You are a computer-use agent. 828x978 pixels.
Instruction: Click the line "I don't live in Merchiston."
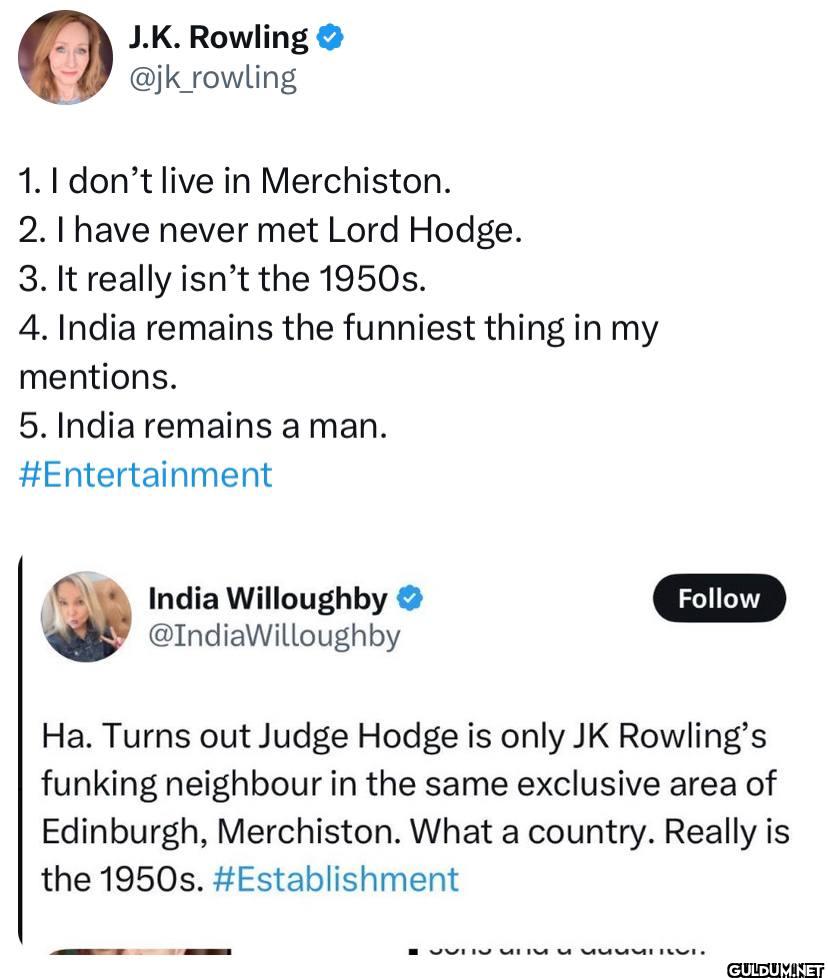(235, 181)
